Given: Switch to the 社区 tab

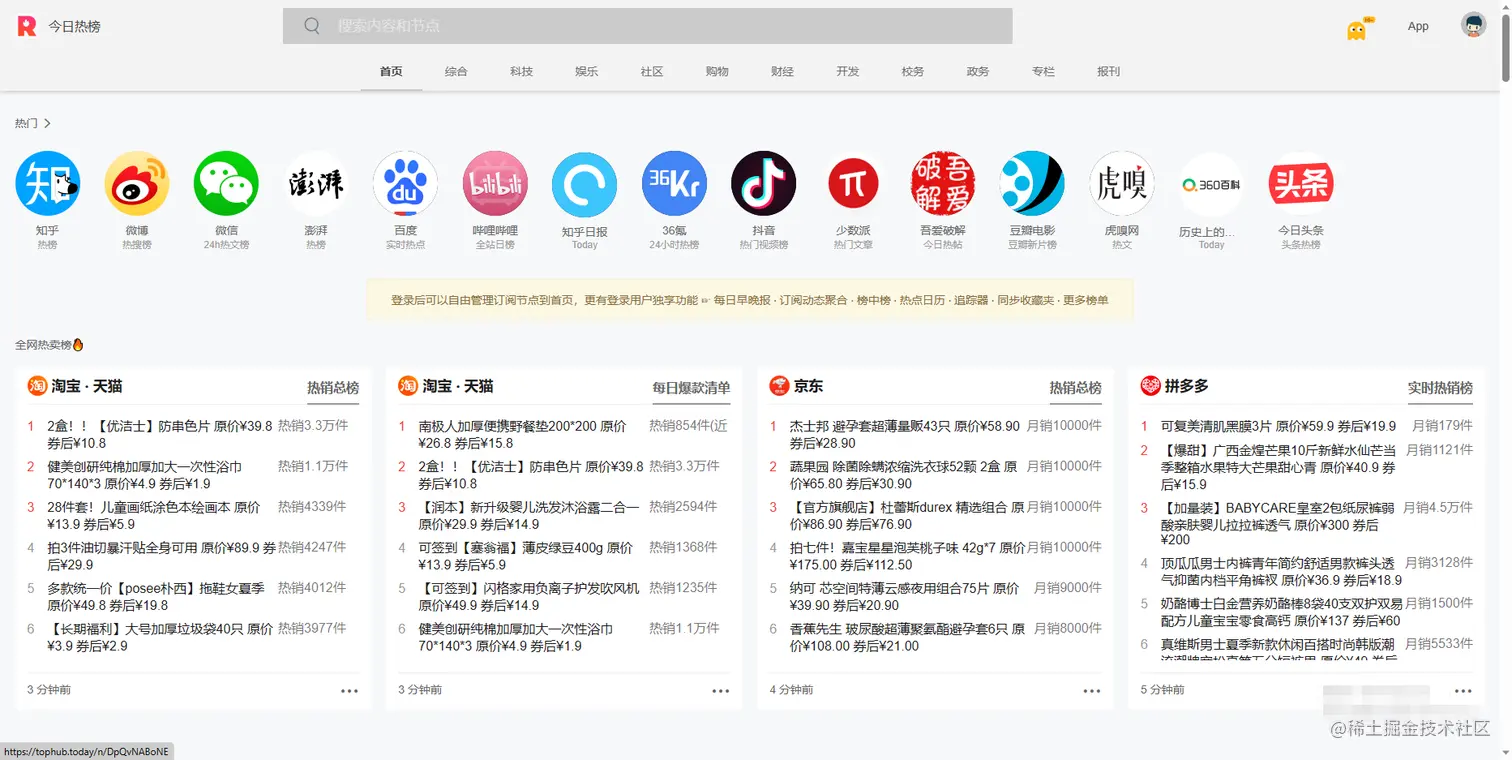Looking at the screenshot, I should click(652, 72).
